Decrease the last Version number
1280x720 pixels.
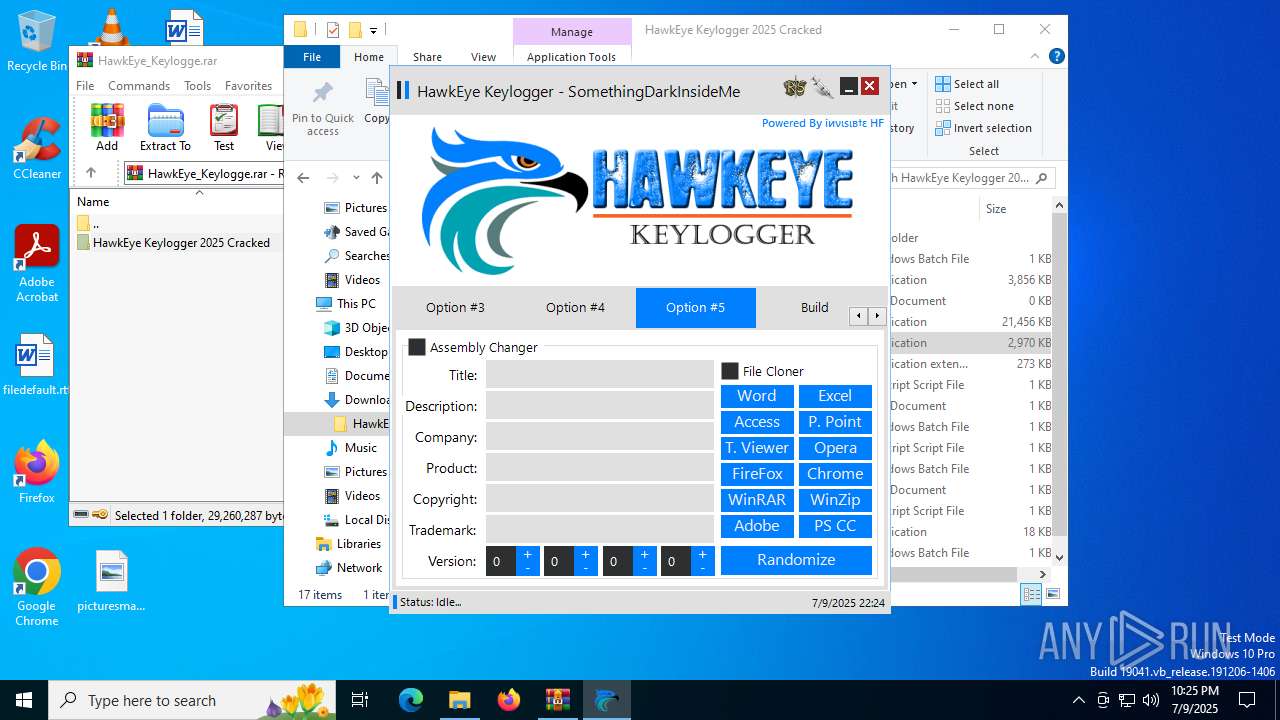[703, 568]
